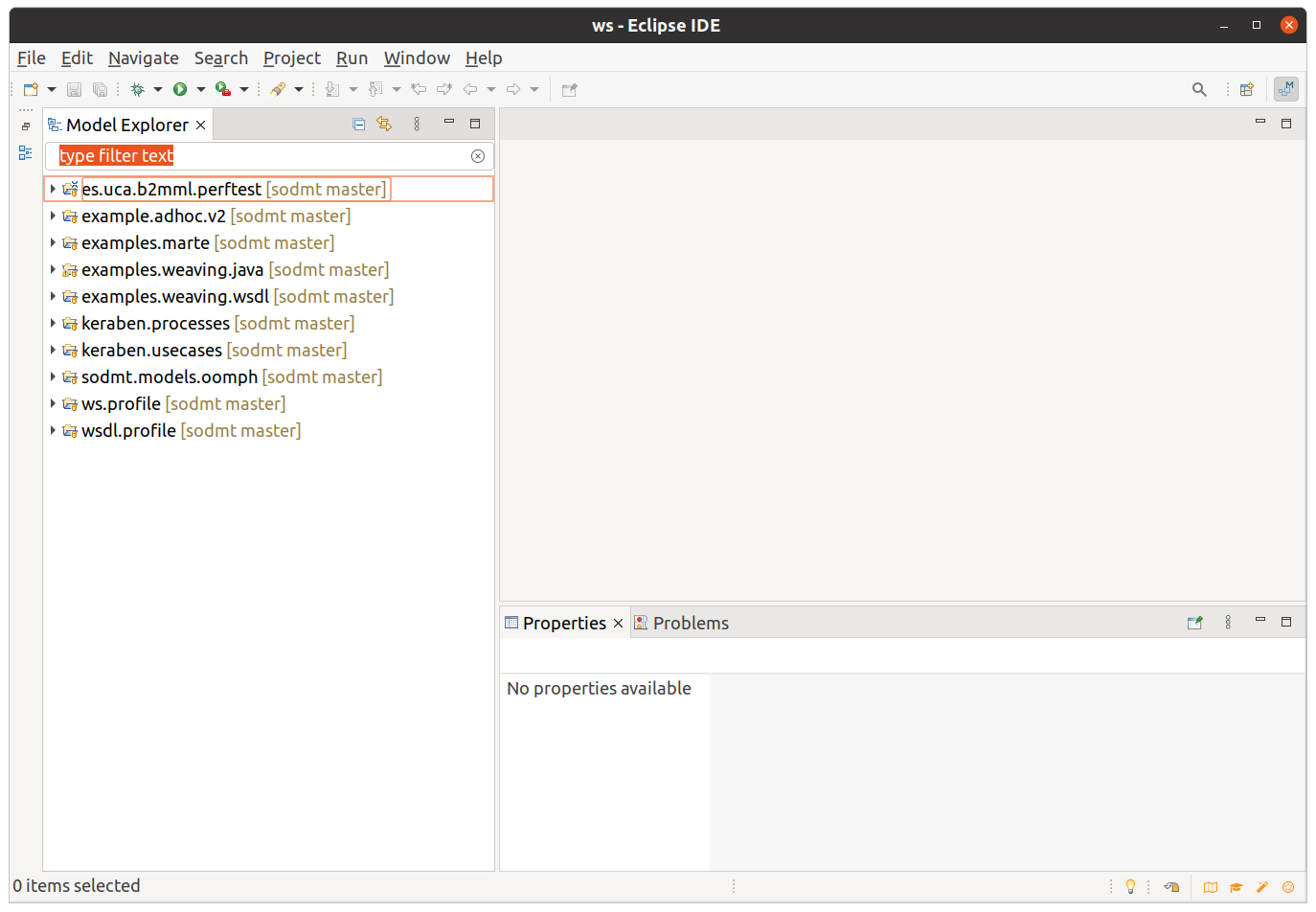This screenshot has height=912, width=1316.
Task: Open the Help menu
Action: [x=484, y=58]
